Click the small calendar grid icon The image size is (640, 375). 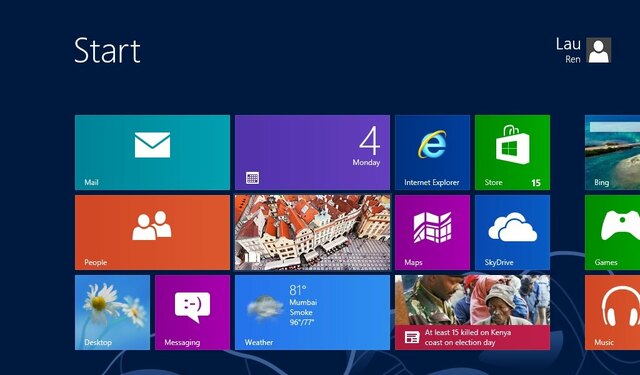(x=252, y=178)
